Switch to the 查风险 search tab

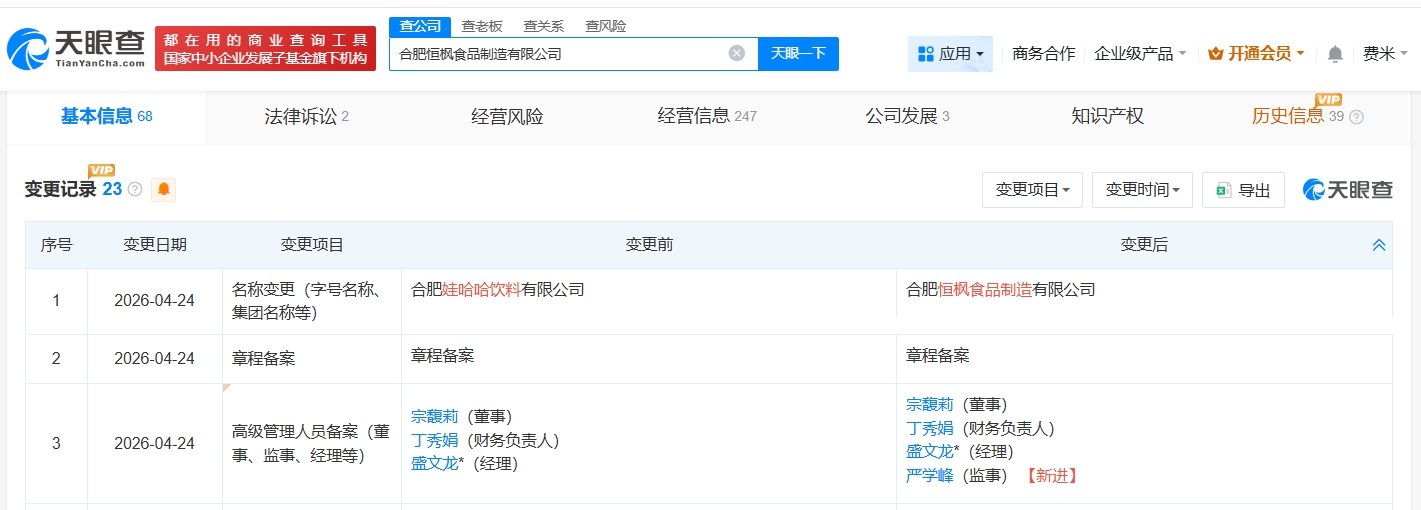click(x=606, y=26)
